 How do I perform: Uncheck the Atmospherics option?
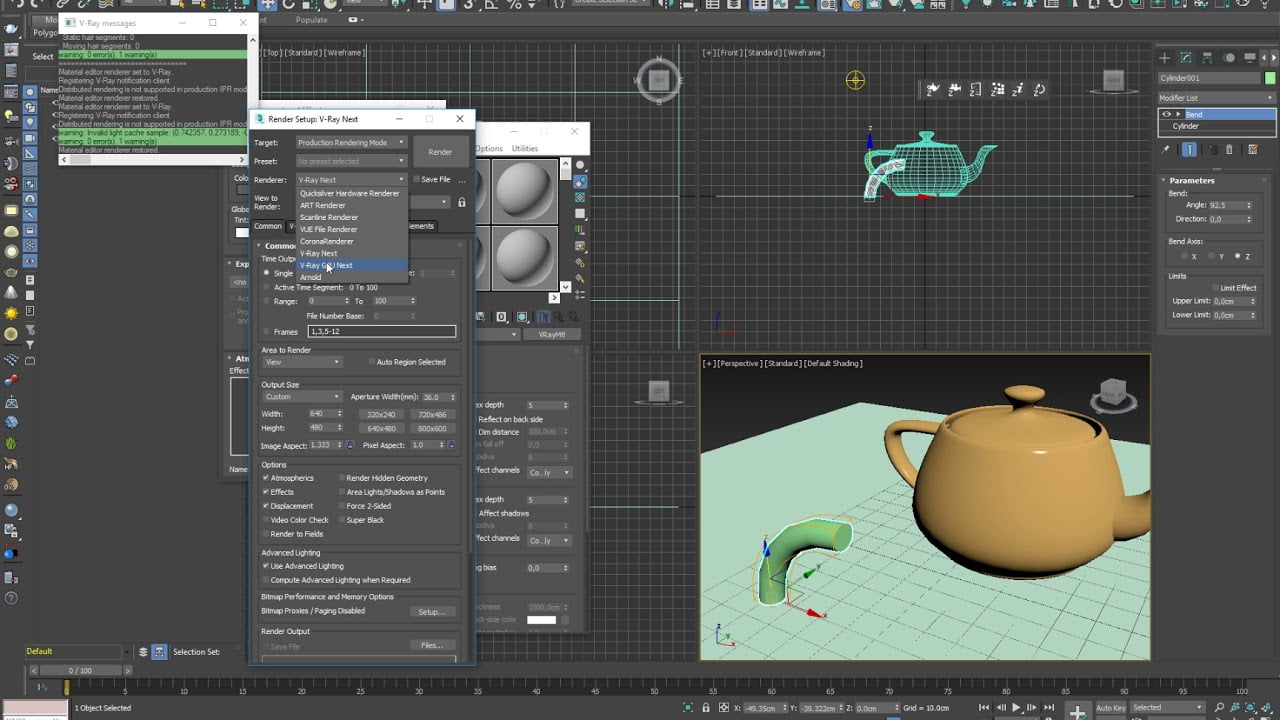click(266, 478)
